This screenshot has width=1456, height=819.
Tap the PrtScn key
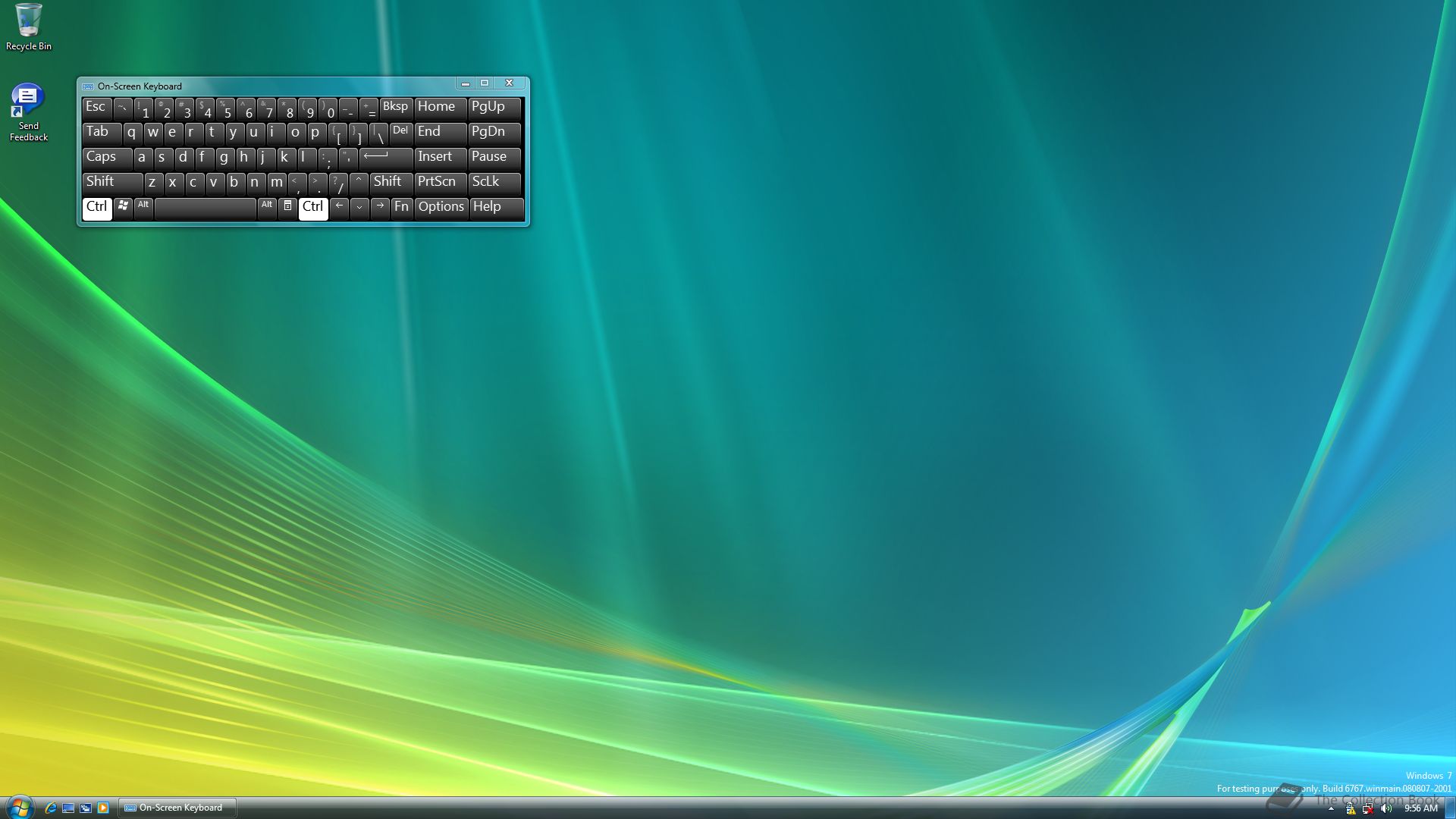441,184
